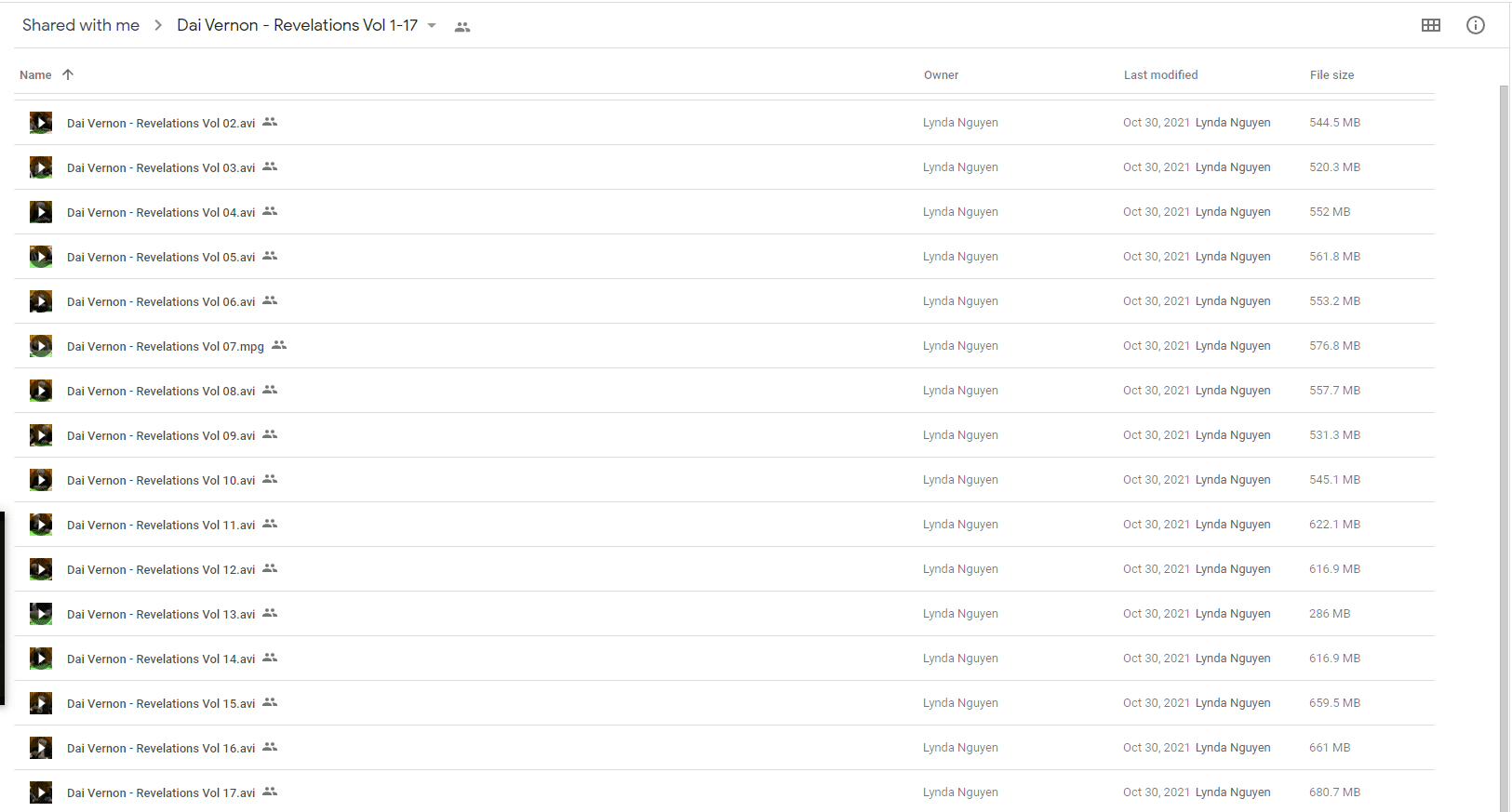Open video icon of Revelations Vol 15.avi

41,703
